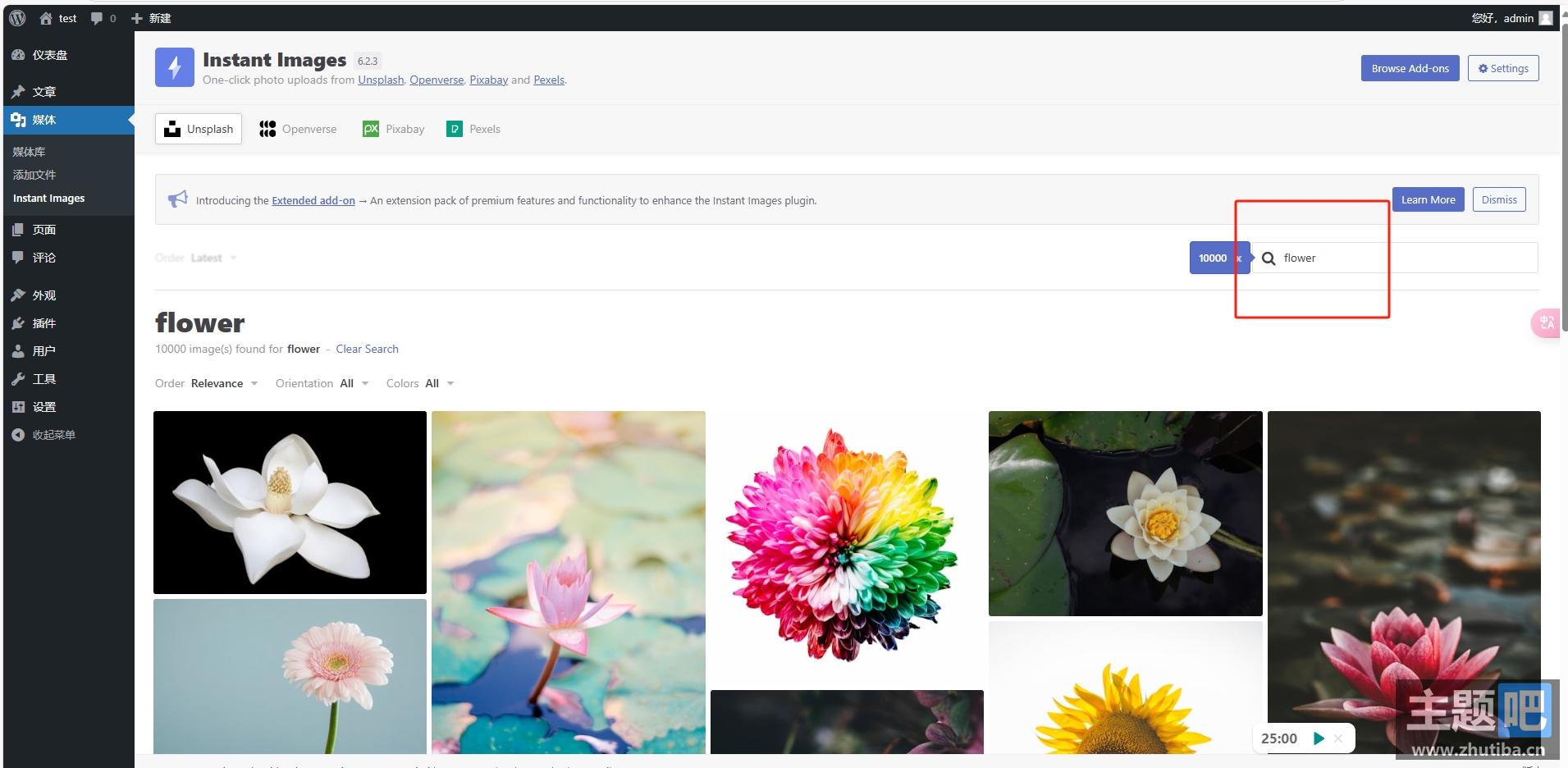This screenshot has height=768, width=1568.
Task: Clear results using the 10000 badge x
Action: [1239, 258]
